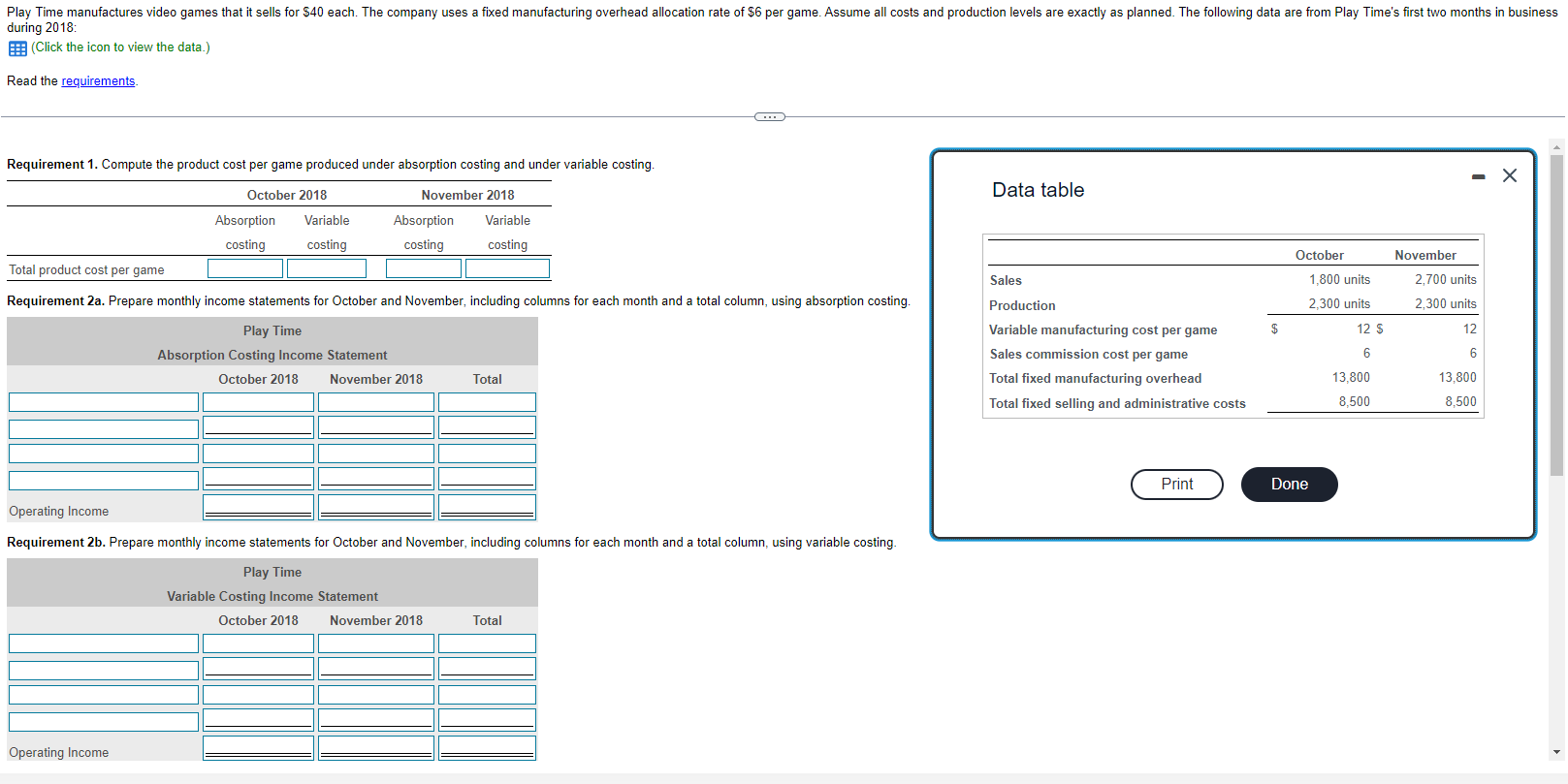Click October's 13,800 fixed overhead value

click(x=1351, y=378)
